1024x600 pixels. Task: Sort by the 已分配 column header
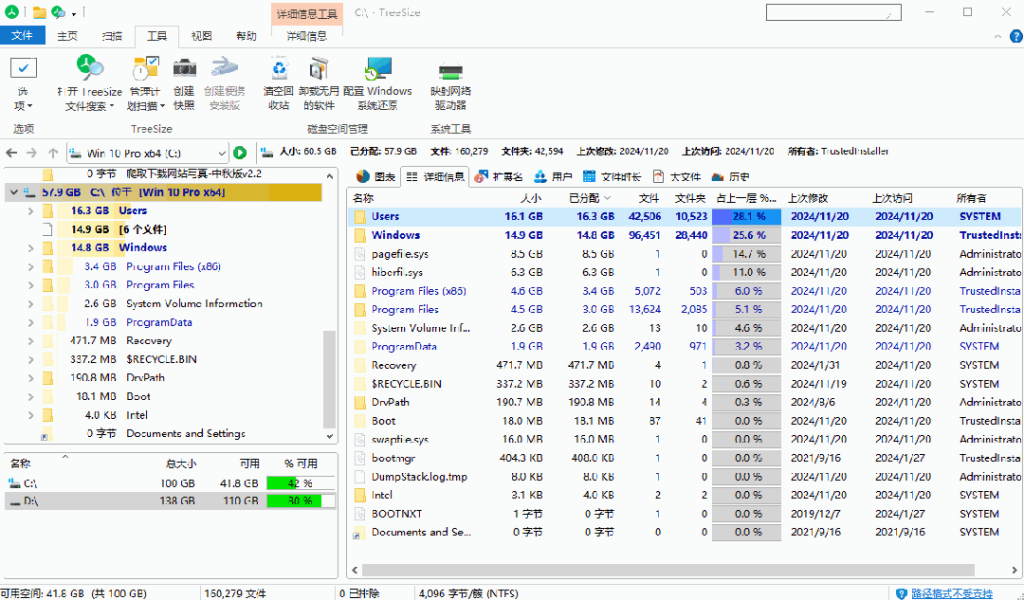[584, 198]
